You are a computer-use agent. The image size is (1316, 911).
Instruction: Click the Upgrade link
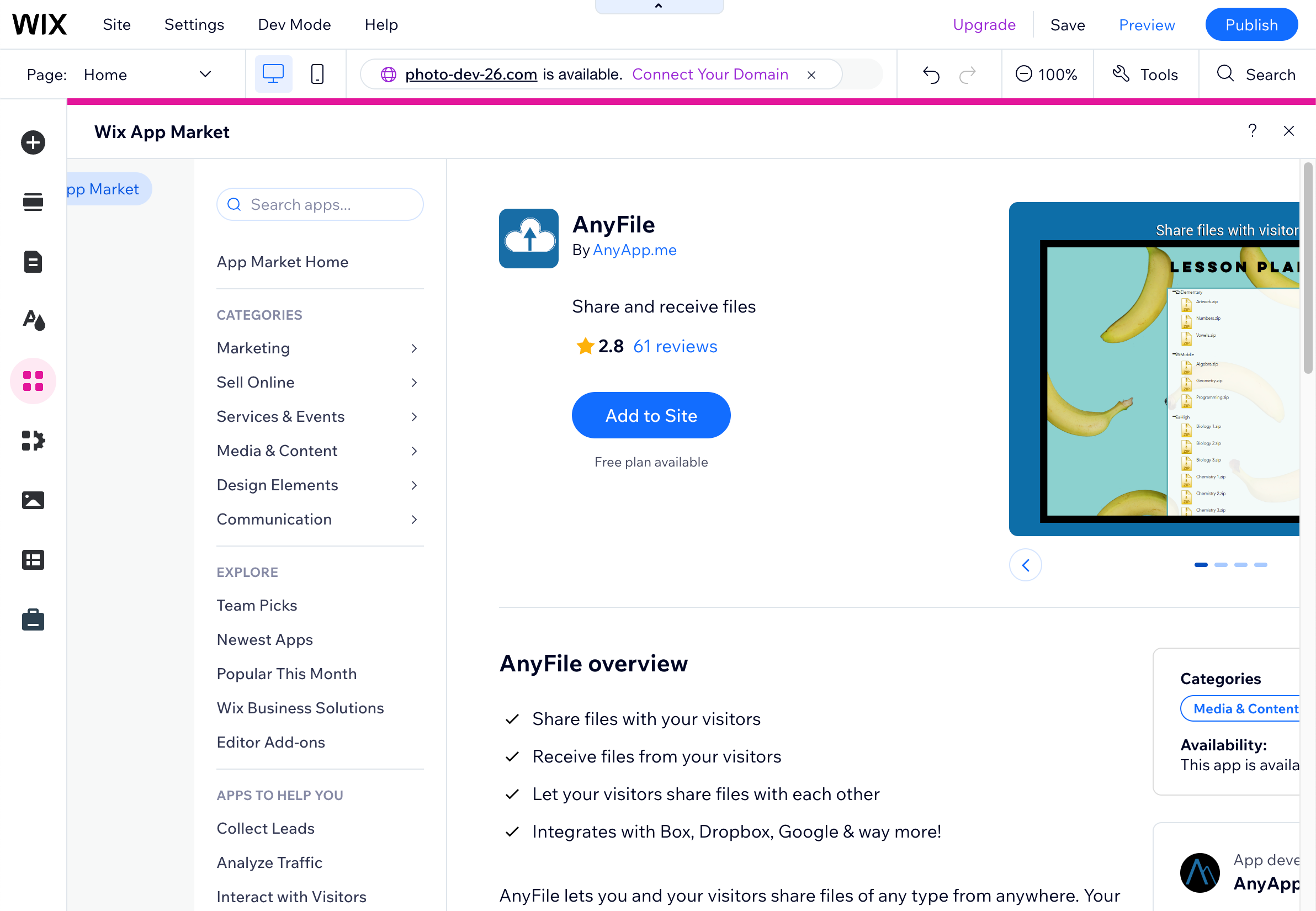click(x=984, y=24)
